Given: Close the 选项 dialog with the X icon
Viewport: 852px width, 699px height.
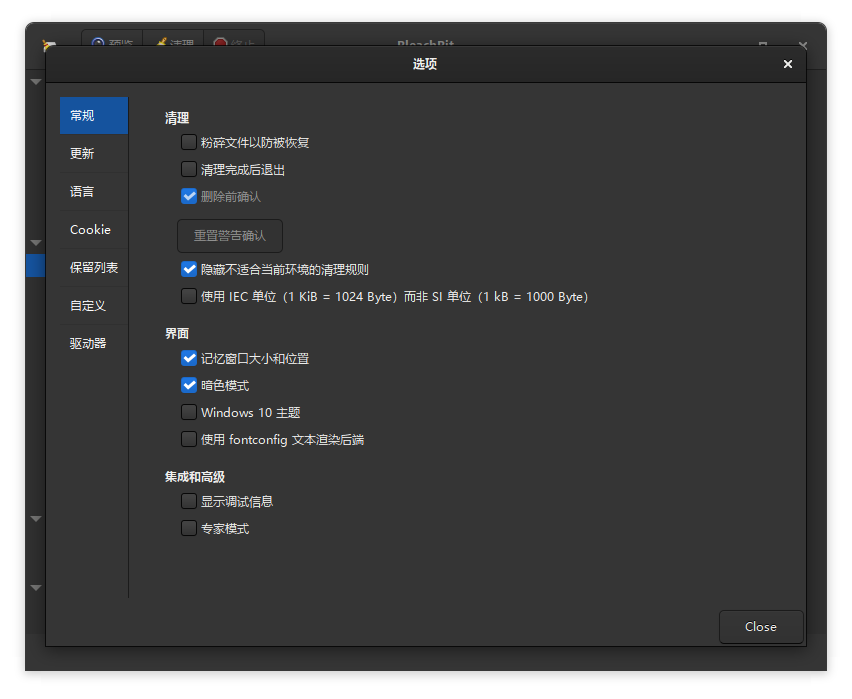Looking at the screenshot, I should tap(787, 64).
